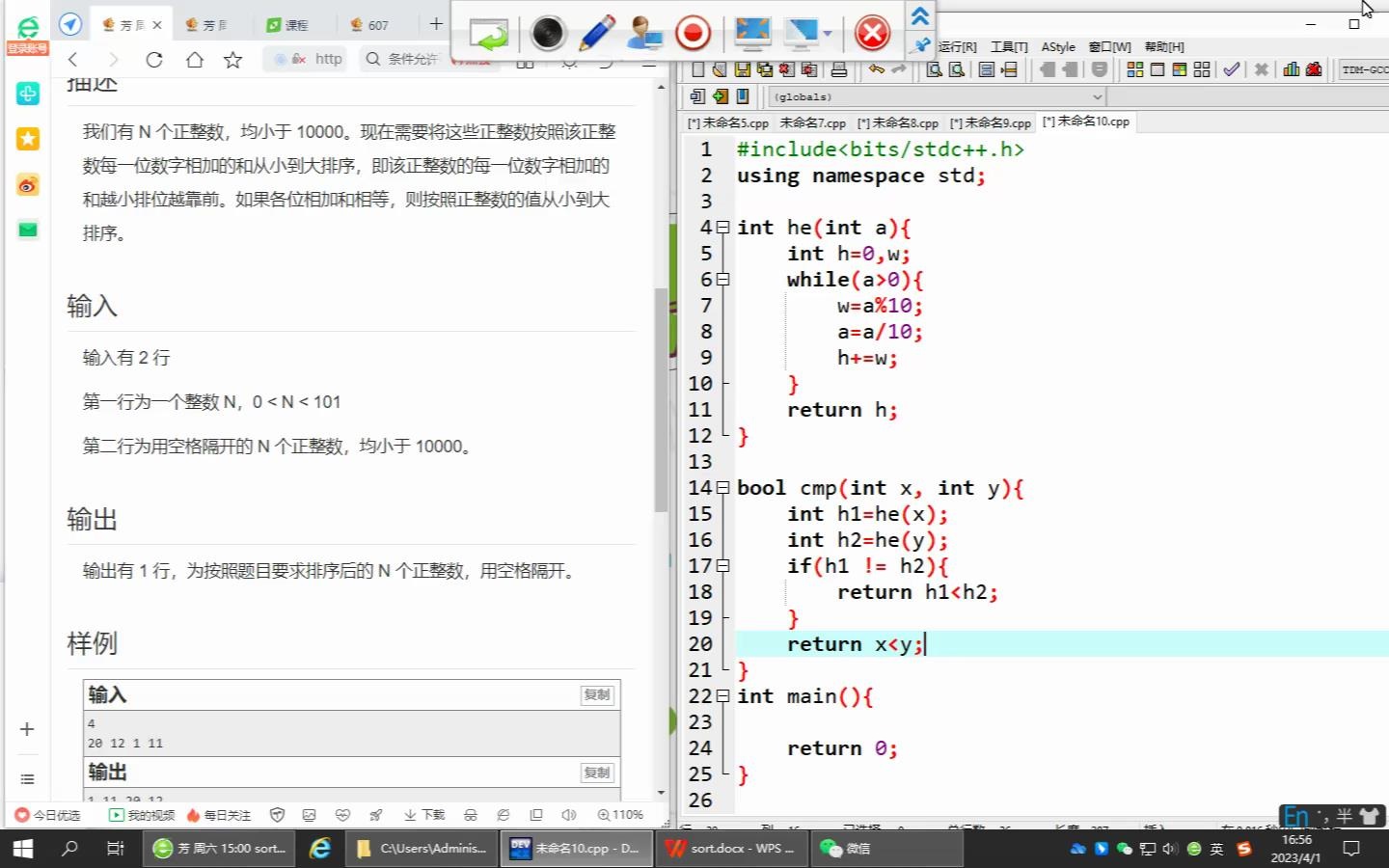Click the green mail icon in browser sidebar
Viewport: 1389px width, 868px height.
pyautogui.click(x=28, y=230)
